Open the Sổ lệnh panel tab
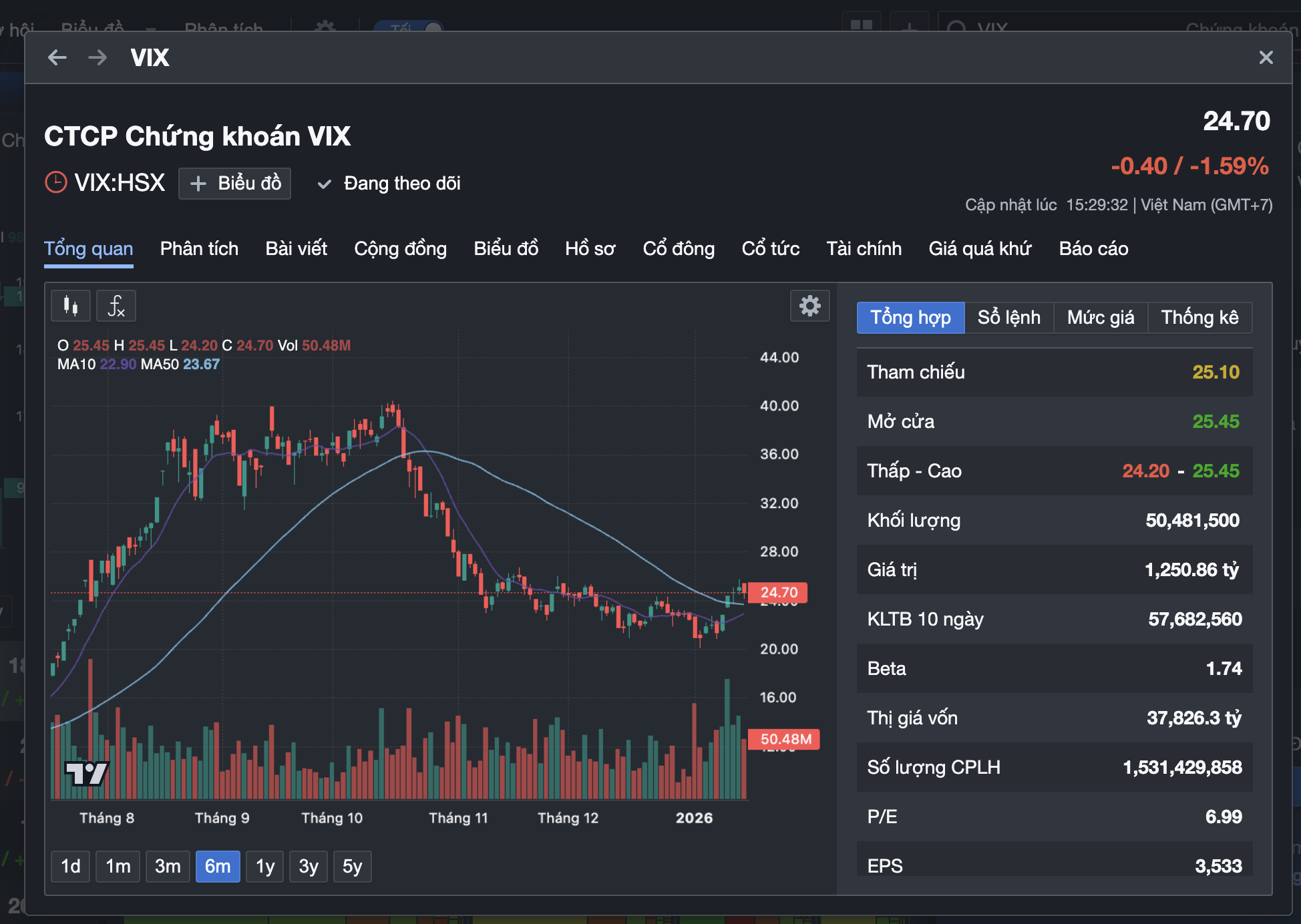Viewport: 1301px width, 924px height. [1008, 317]
